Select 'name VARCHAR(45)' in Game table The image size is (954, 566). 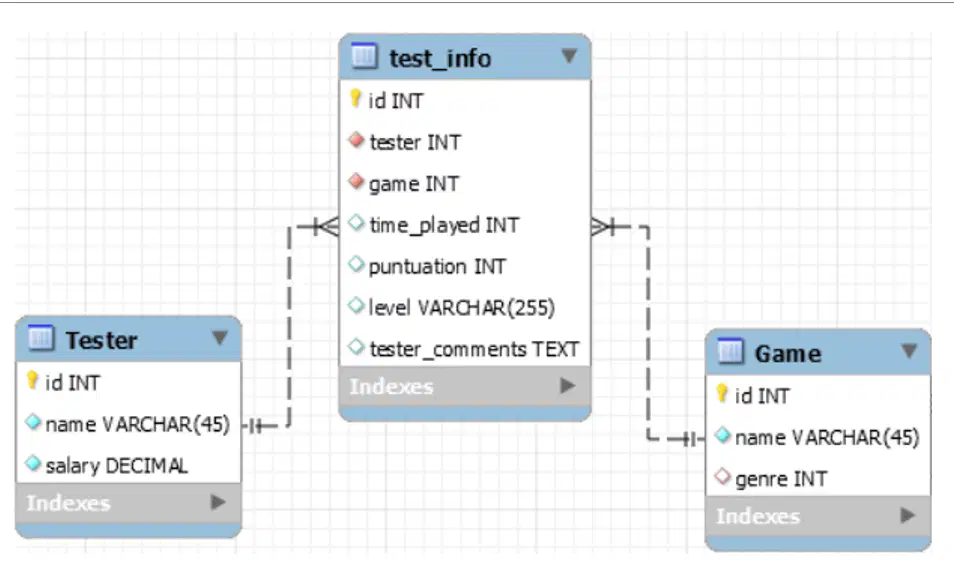(x=827, y=438)
